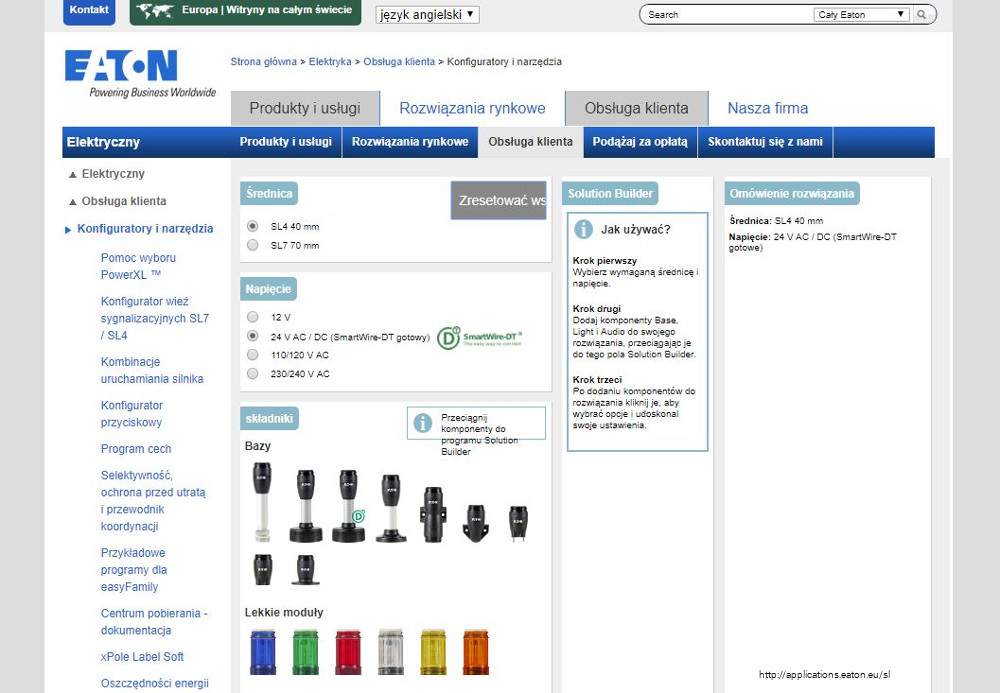Select the green light module
This screenshot has width=1000, height=693.
305,652
